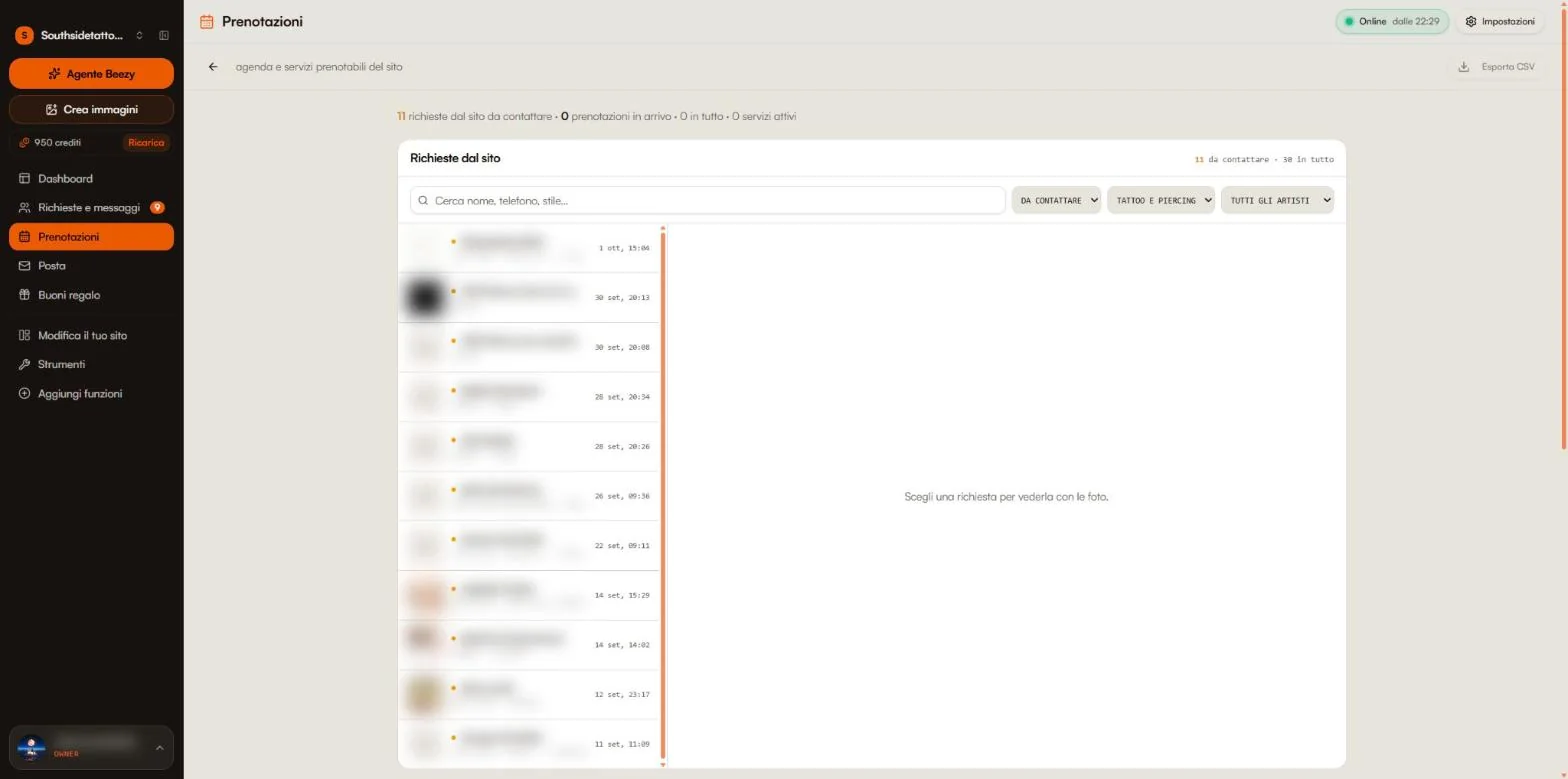Select the request dated 12 set, 23:17
1568x779 pixels.
(x=528, y=695)
